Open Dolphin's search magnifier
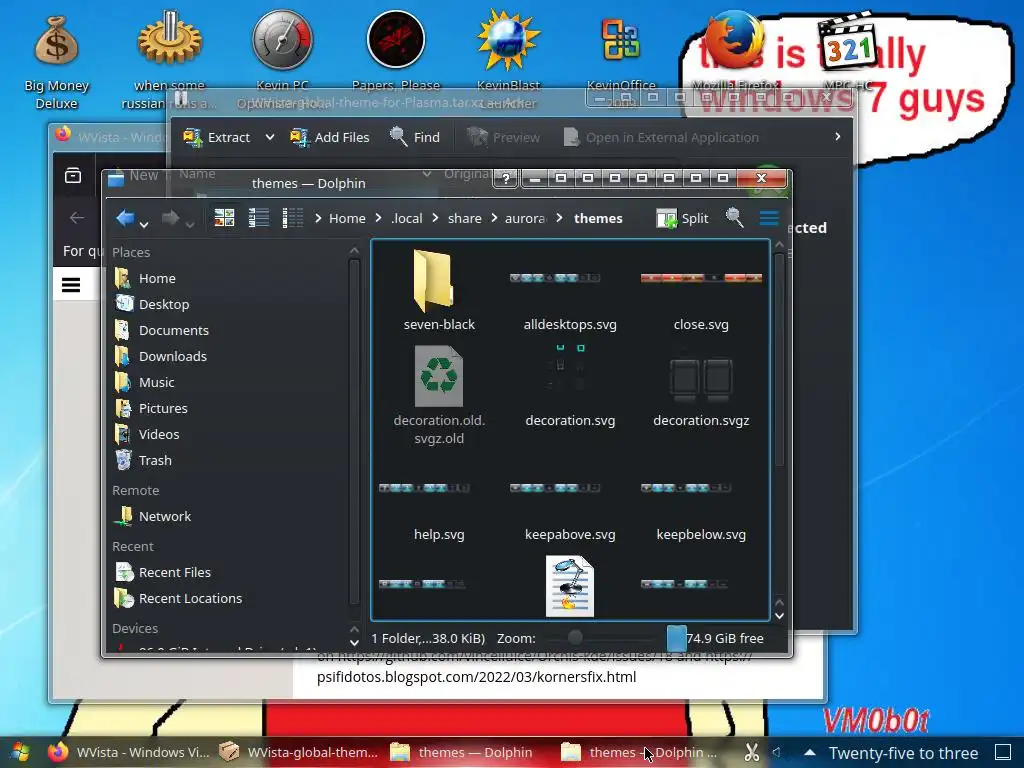The height and width of the screenshot is (768, 1024). [735, 217]
